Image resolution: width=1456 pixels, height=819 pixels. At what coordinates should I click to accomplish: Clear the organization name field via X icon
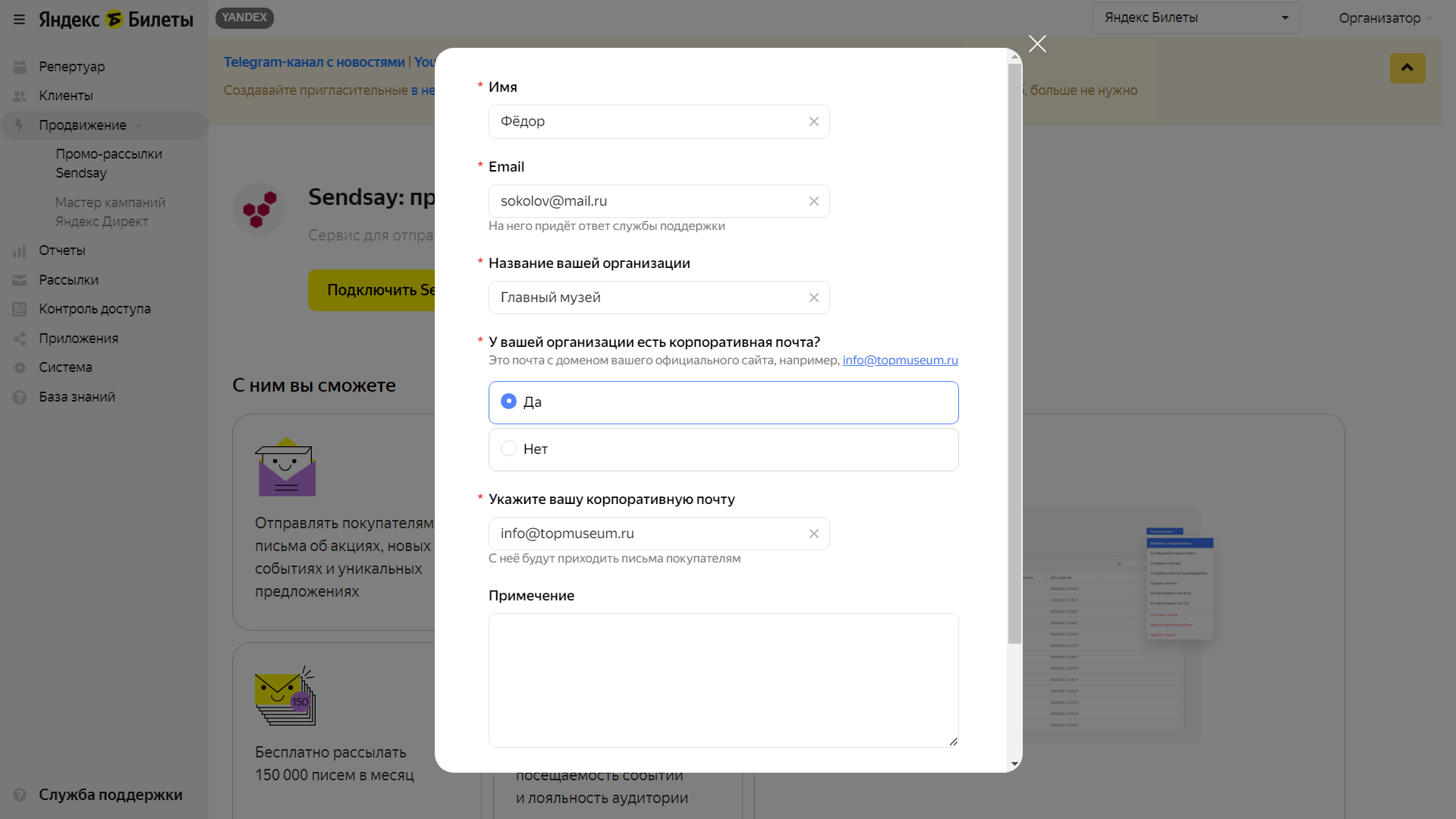(813, 298)
